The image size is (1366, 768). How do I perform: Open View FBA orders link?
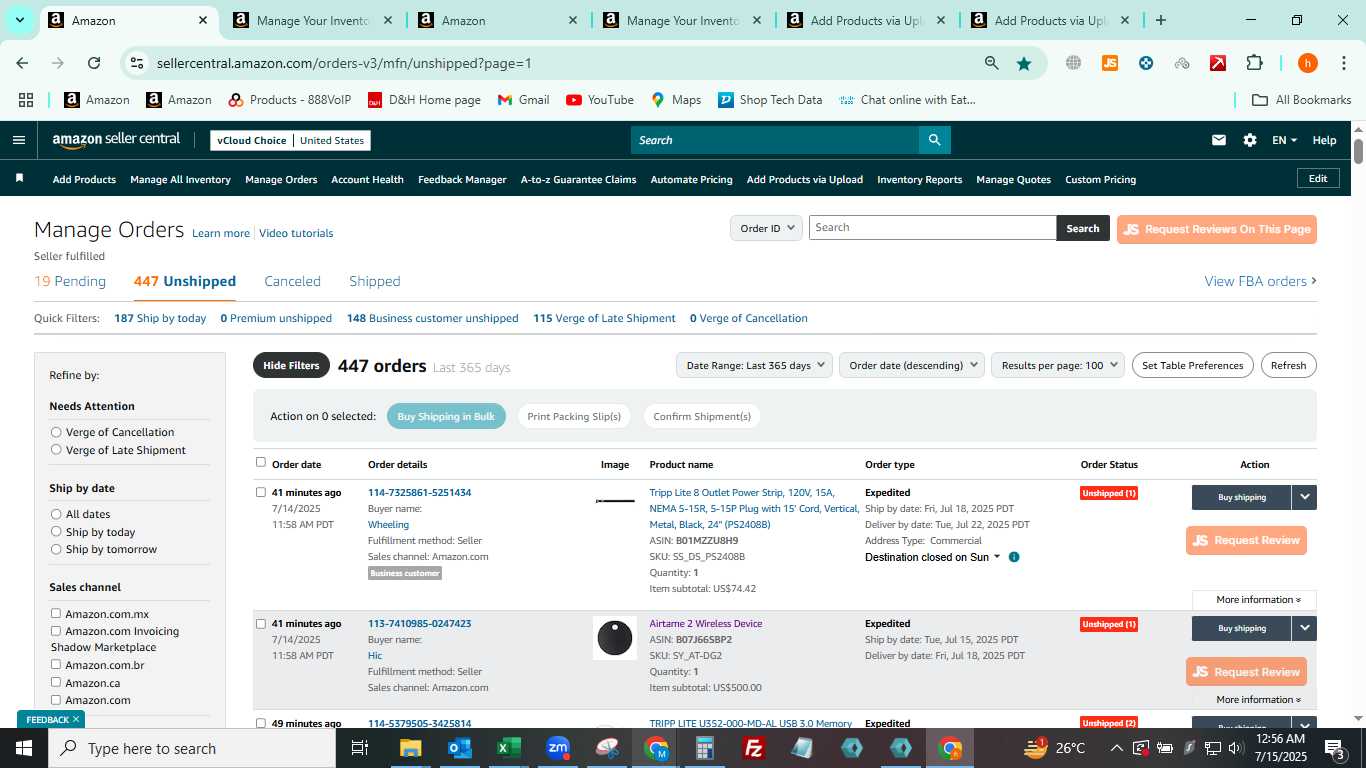(x=1260, y=281)
